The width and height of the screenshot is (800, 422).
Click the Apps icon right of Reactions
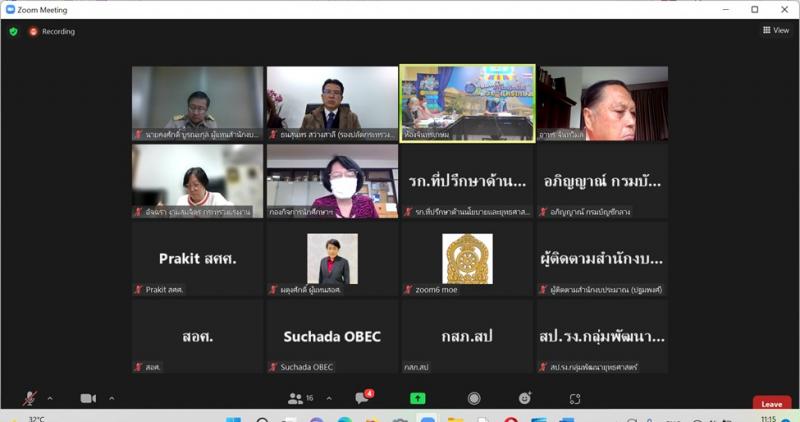[575, 399]
